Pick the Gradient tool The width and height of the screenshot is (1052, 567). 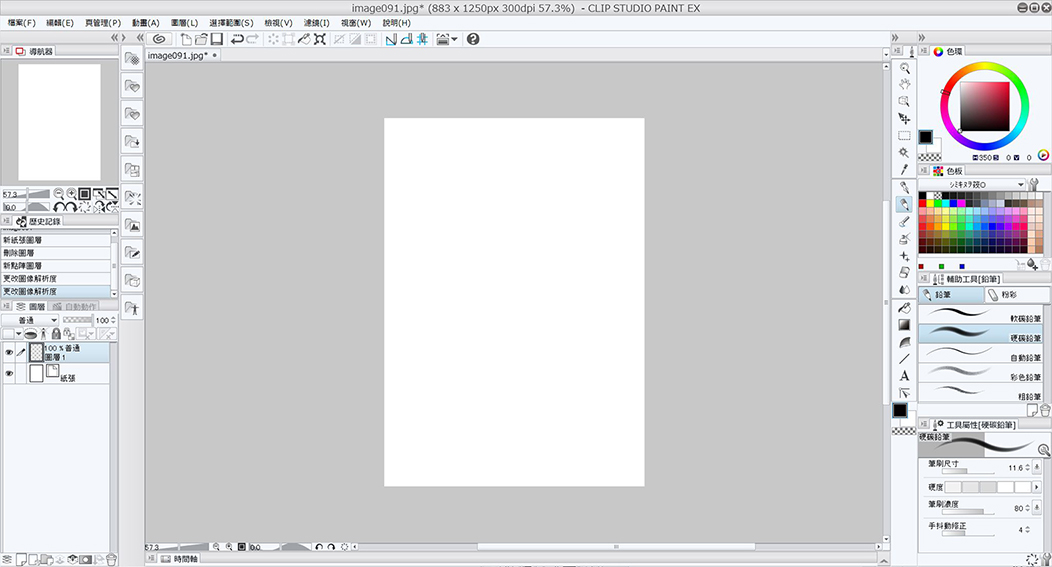(904, 324)
